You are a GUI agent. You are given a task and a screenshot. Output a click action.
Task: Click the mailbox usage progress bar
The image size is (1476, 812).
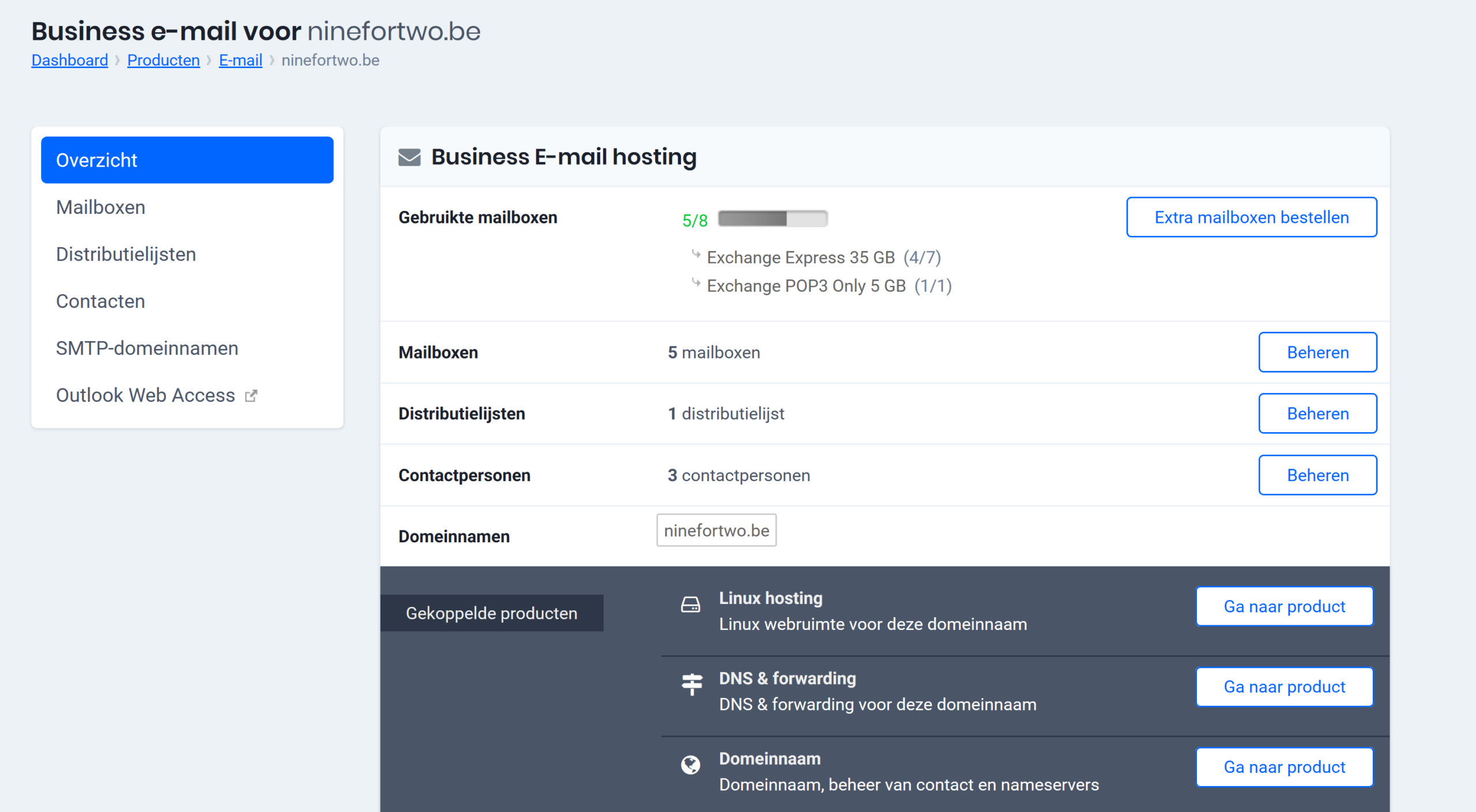tap(773, 218)
